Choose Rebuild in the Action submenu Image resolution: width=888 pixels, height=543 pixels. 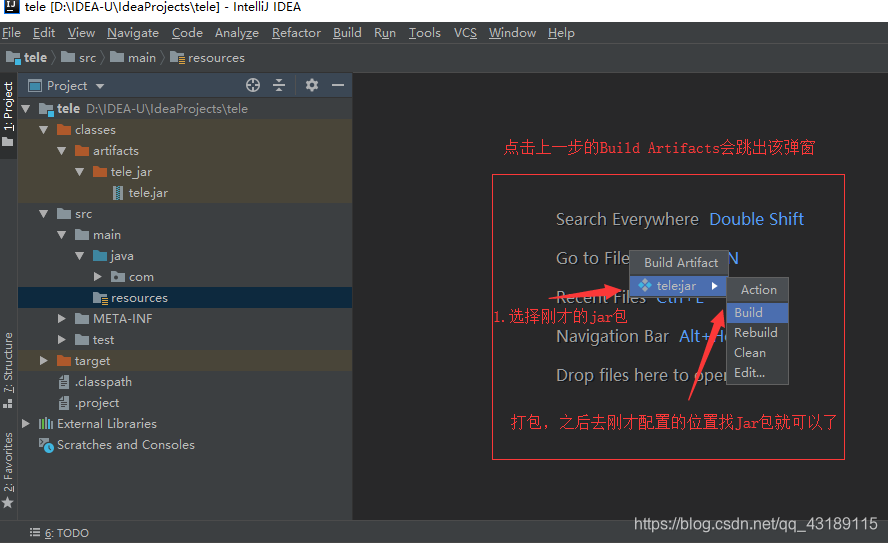[757, 332]
